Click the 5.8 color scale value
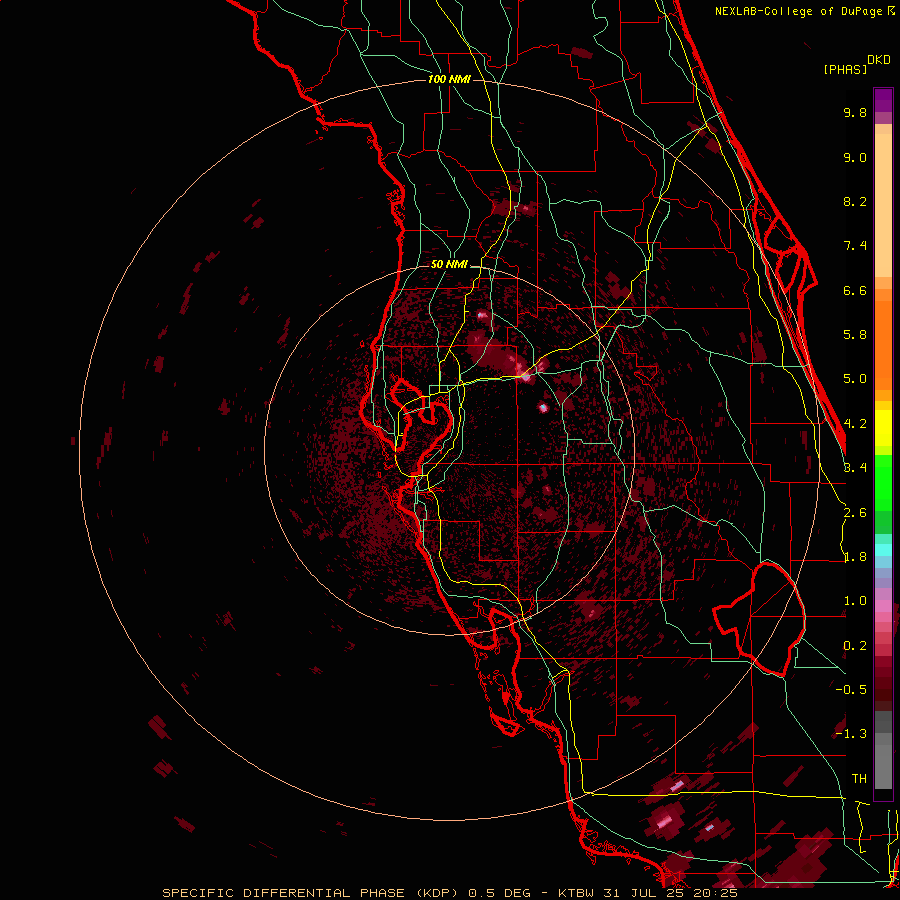900x900 pixels. pyautogui.click(x=855, y=335)
